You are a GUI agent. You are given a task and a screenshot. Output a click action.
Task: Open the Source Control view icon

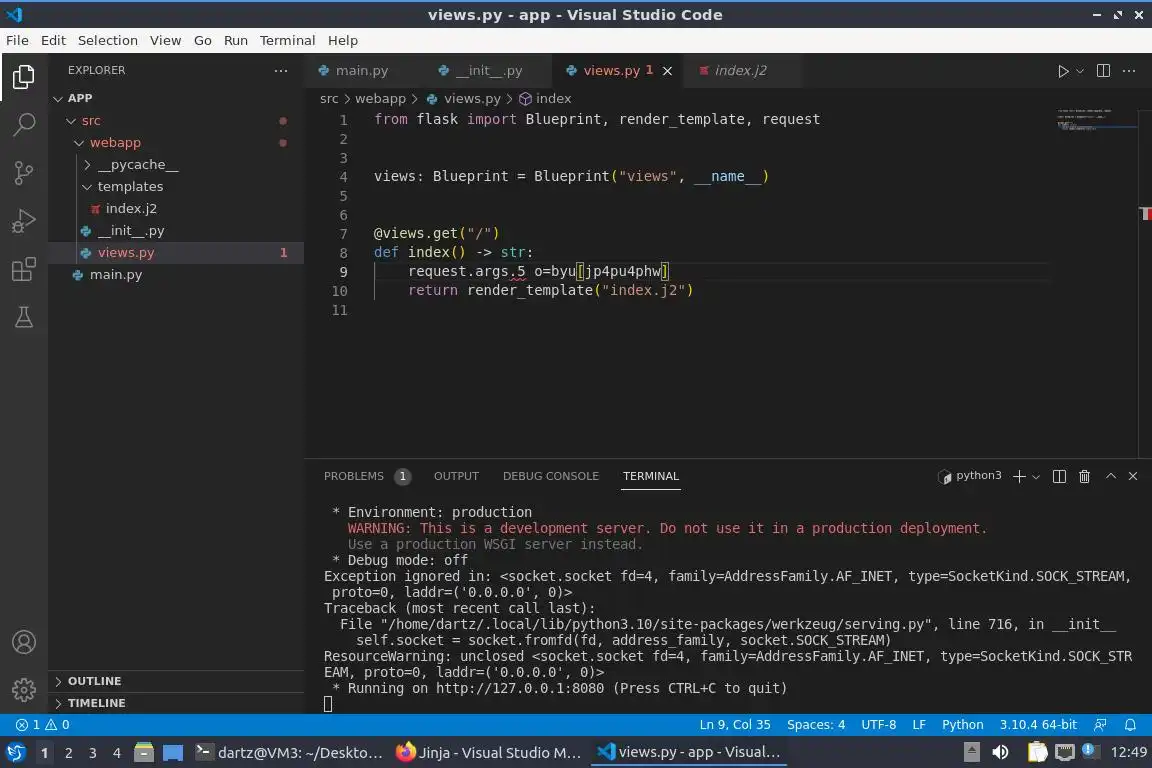[24, 173]
